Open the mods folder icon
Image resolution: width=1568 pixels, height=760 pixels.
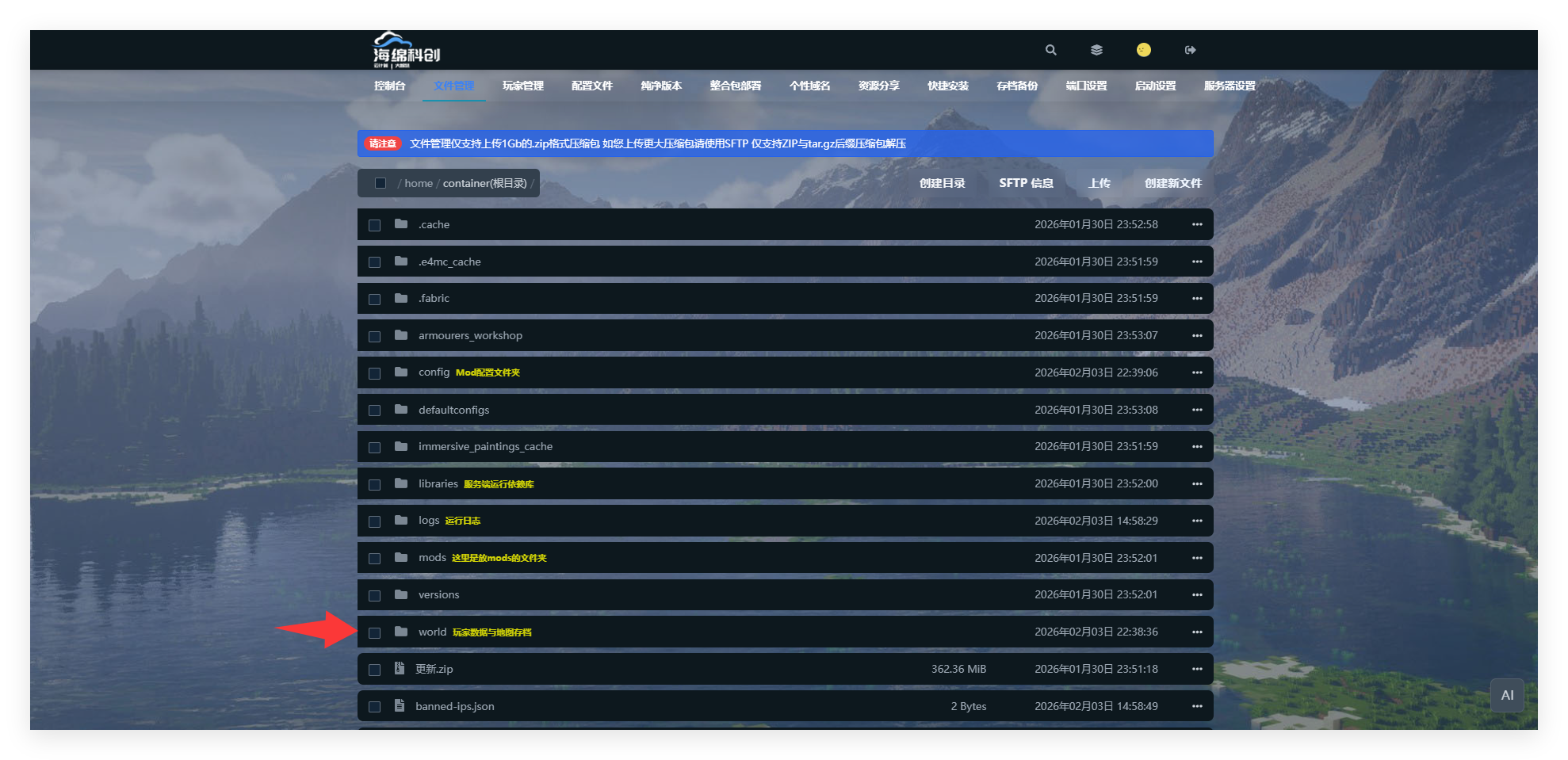click(401, 557)
